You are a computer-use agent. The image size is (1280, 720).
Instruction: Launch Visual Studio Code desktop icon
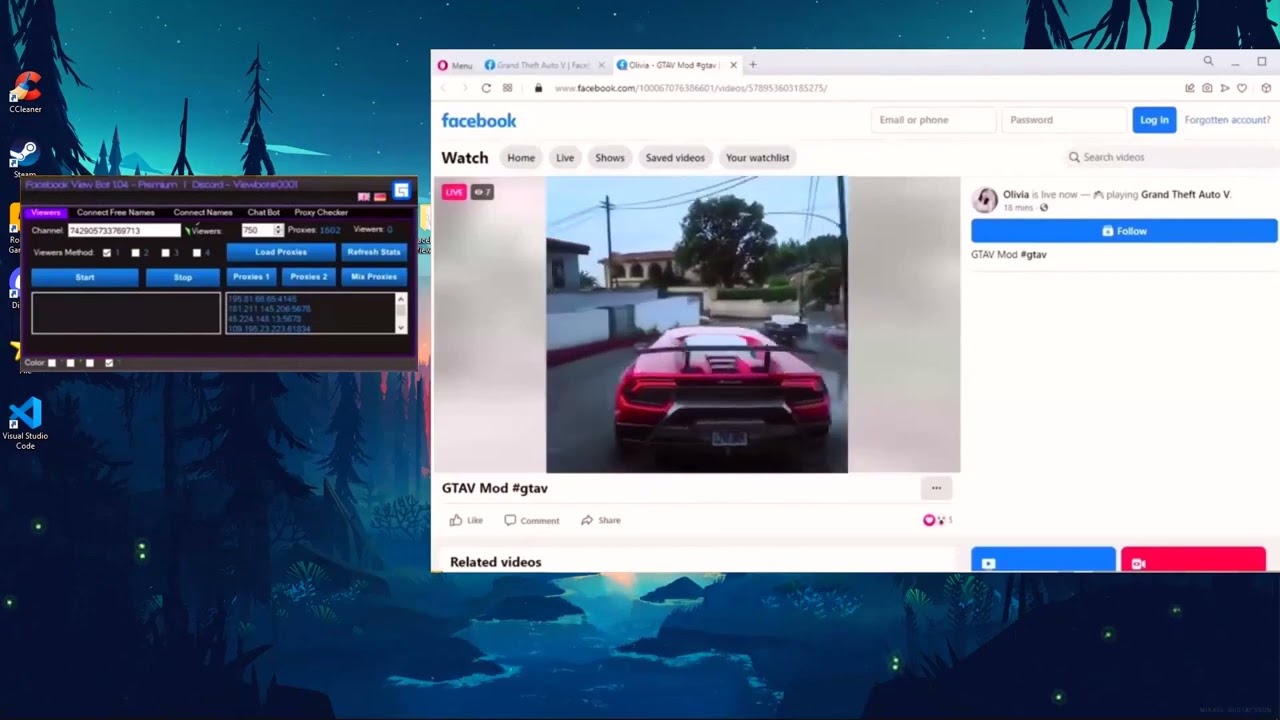click(25, 423)
